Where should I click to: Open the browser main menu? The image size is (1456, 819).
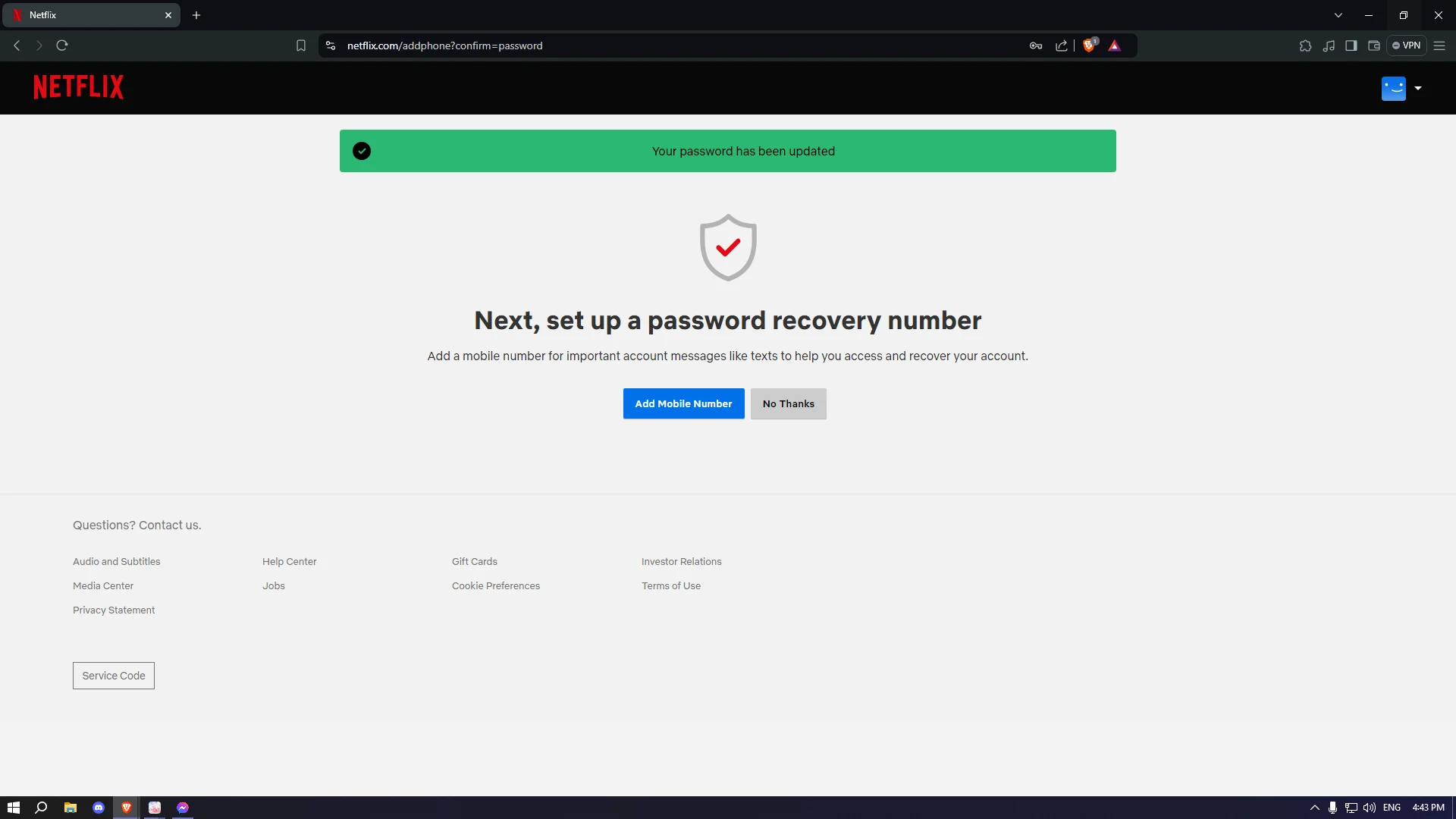[x=1439, y=45]
